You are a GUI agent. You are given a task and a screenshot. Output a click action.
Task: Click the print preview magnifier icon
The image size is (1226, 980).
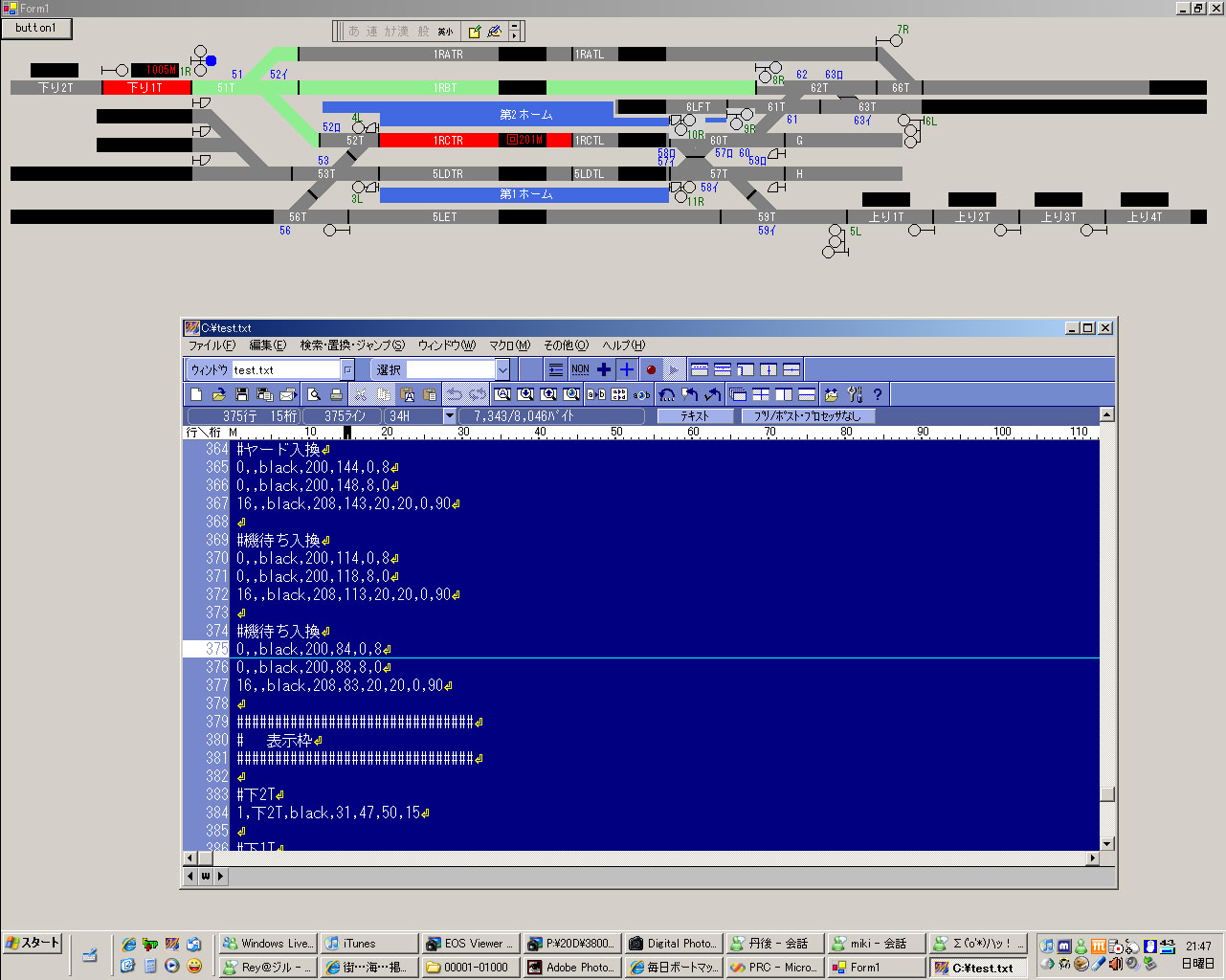click(x=313, y=394)
